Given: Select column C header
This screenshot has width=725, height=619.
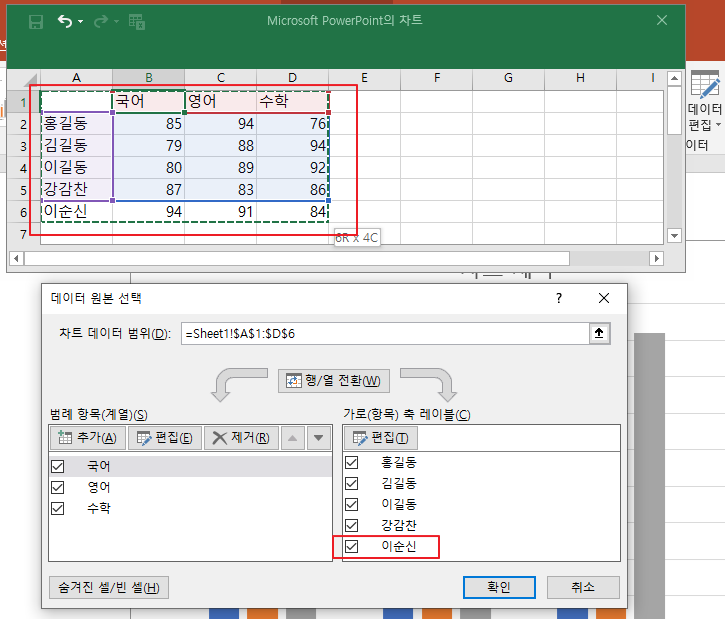Looking at the screenshot, I should coord(221,78).
